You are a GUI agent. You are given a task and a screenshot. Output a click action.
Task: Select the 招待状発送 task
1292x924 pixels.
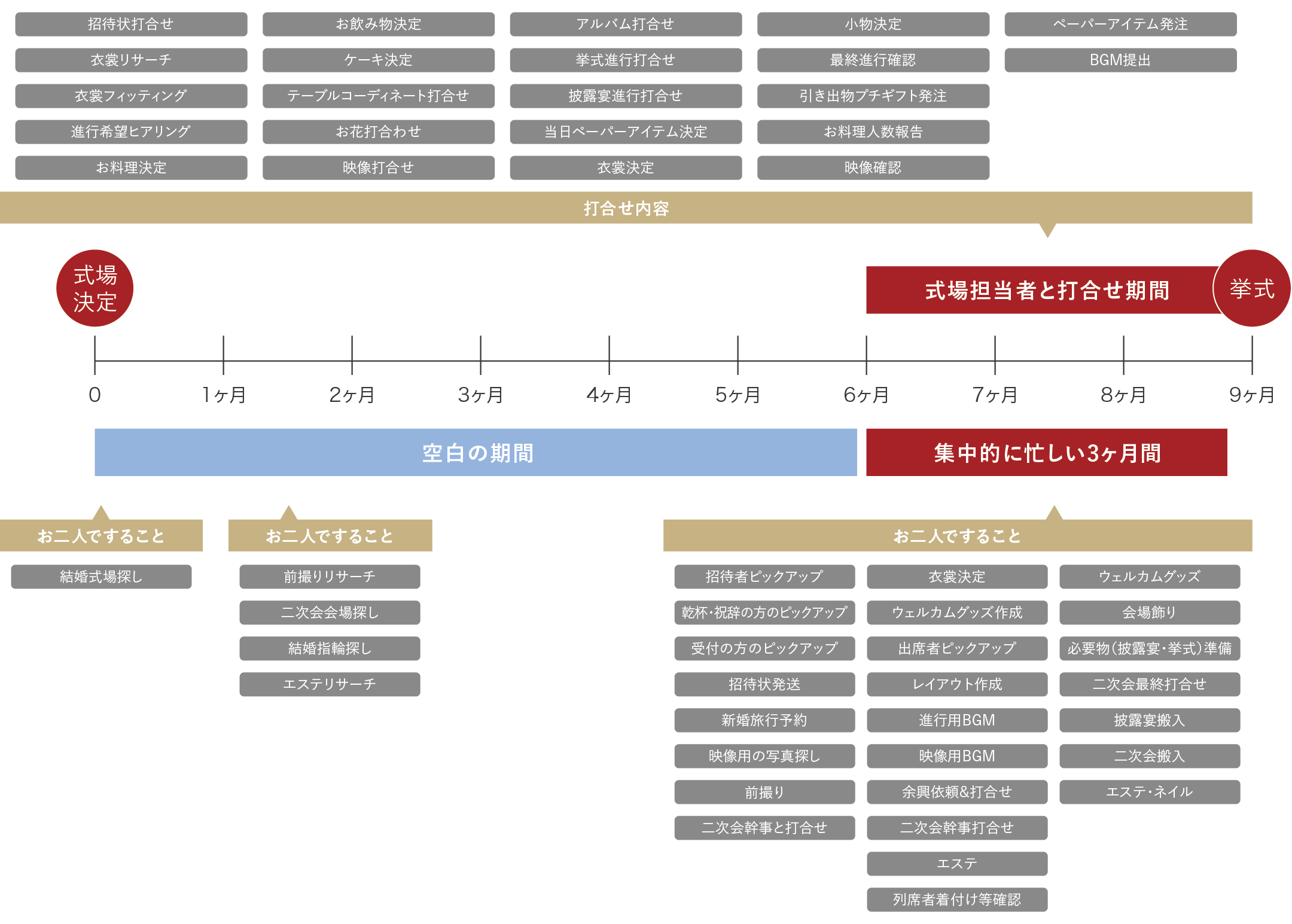point(764,684)
